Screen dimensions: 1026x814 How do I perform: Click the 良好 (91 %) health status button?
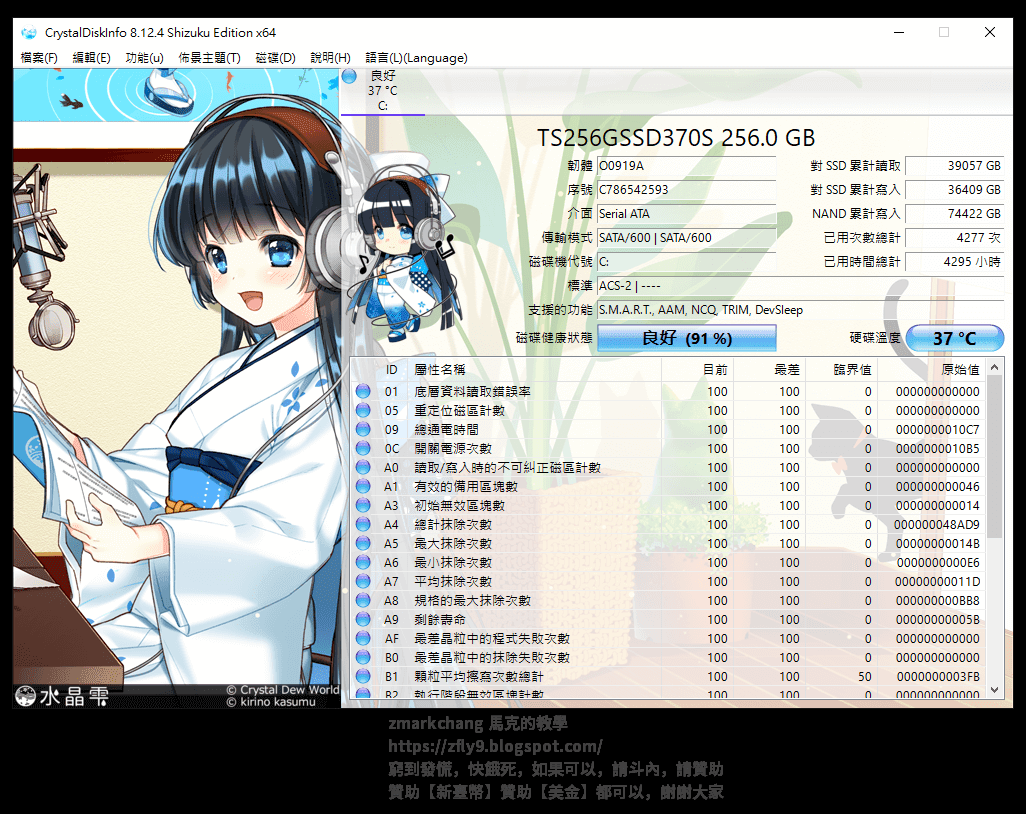click(686, 338)
